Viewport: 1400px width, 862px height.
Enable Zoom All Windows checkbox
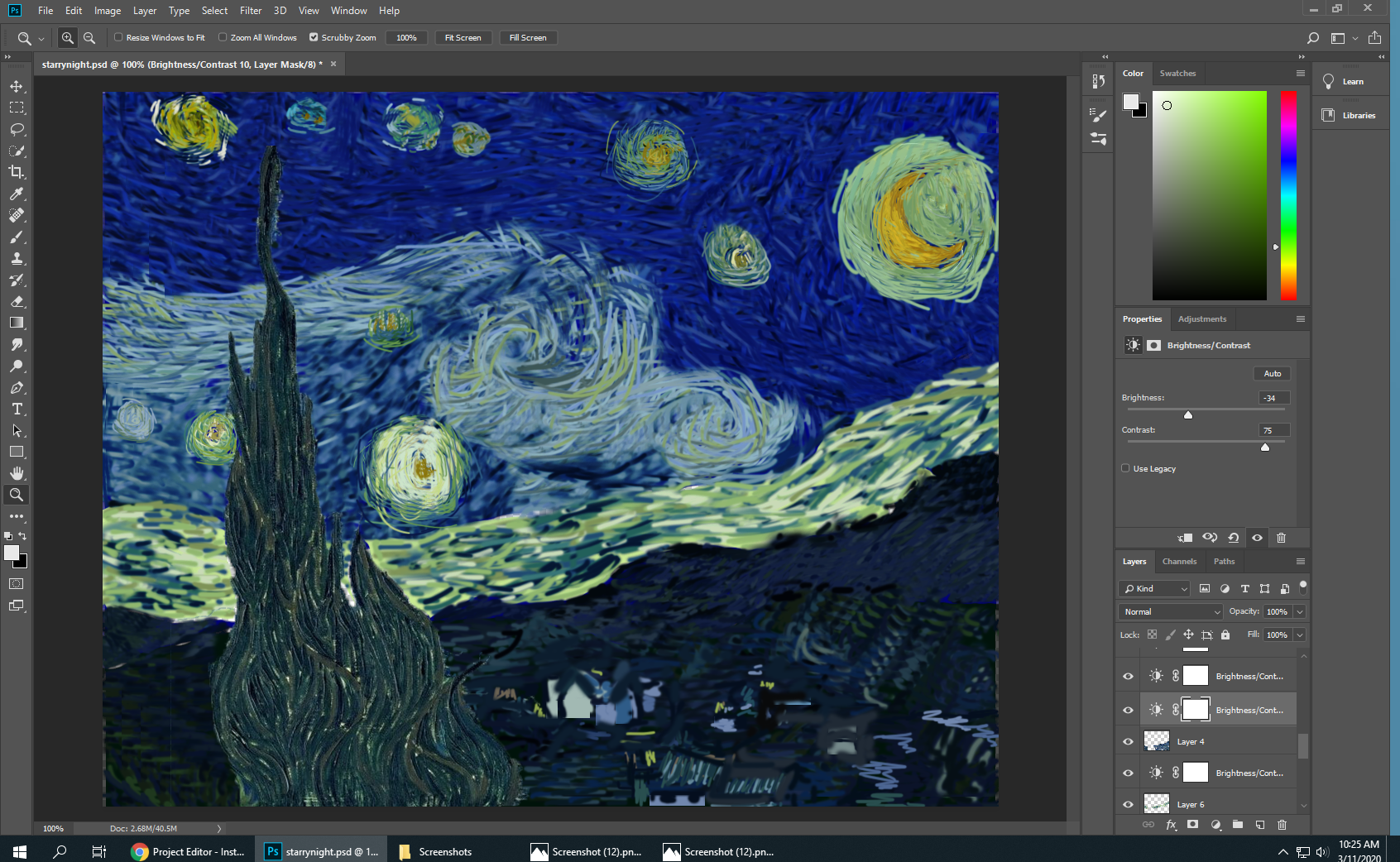coord(223,37)
